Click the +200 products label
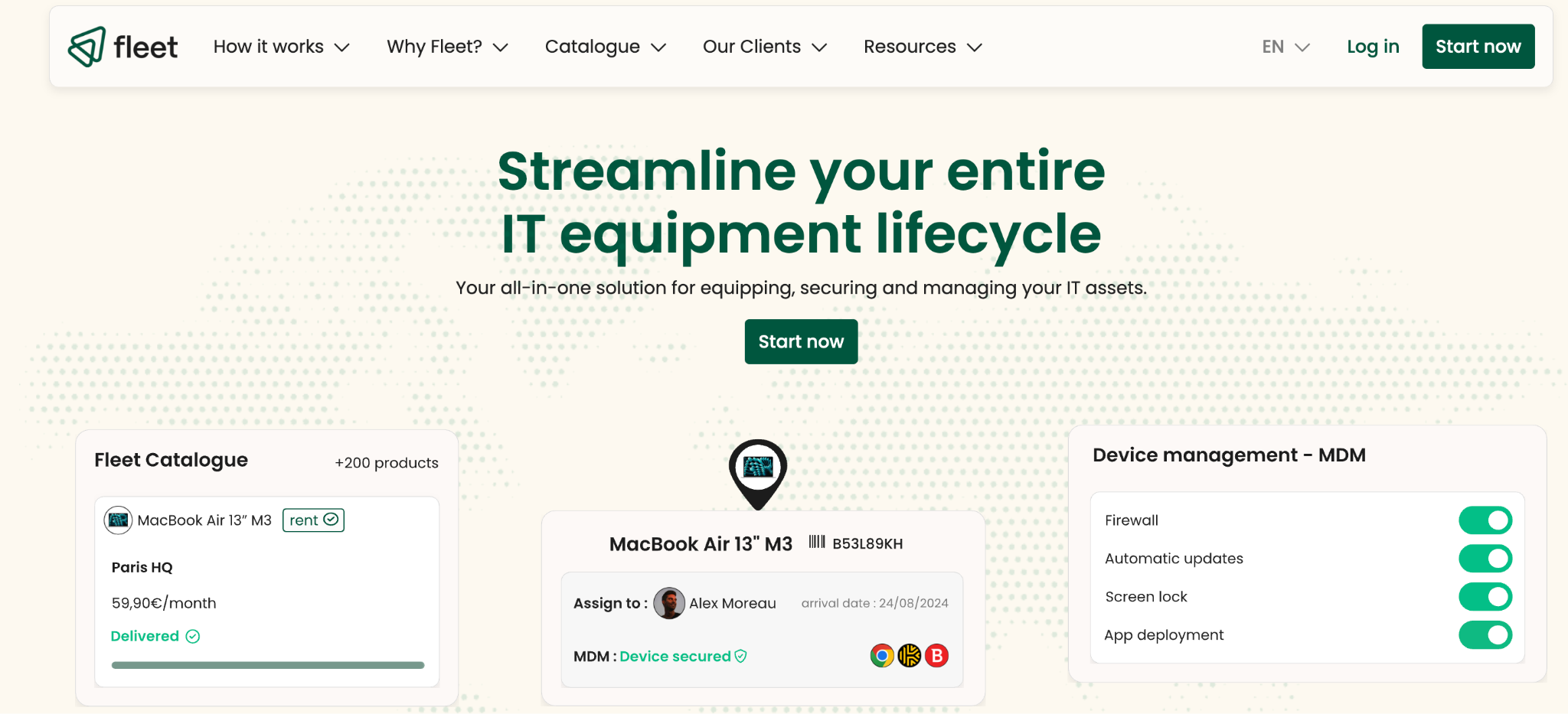Viewport: 1568px width, 714px height. 387,463
